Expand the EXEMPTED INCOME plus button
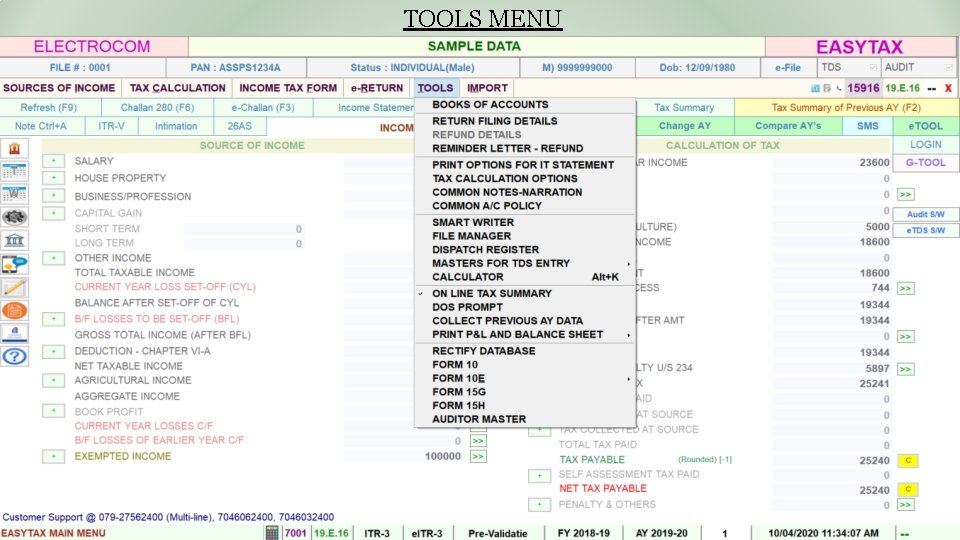The height and width of the screenshot is (540, 960). pyautogui.click(x=53, y=456)
